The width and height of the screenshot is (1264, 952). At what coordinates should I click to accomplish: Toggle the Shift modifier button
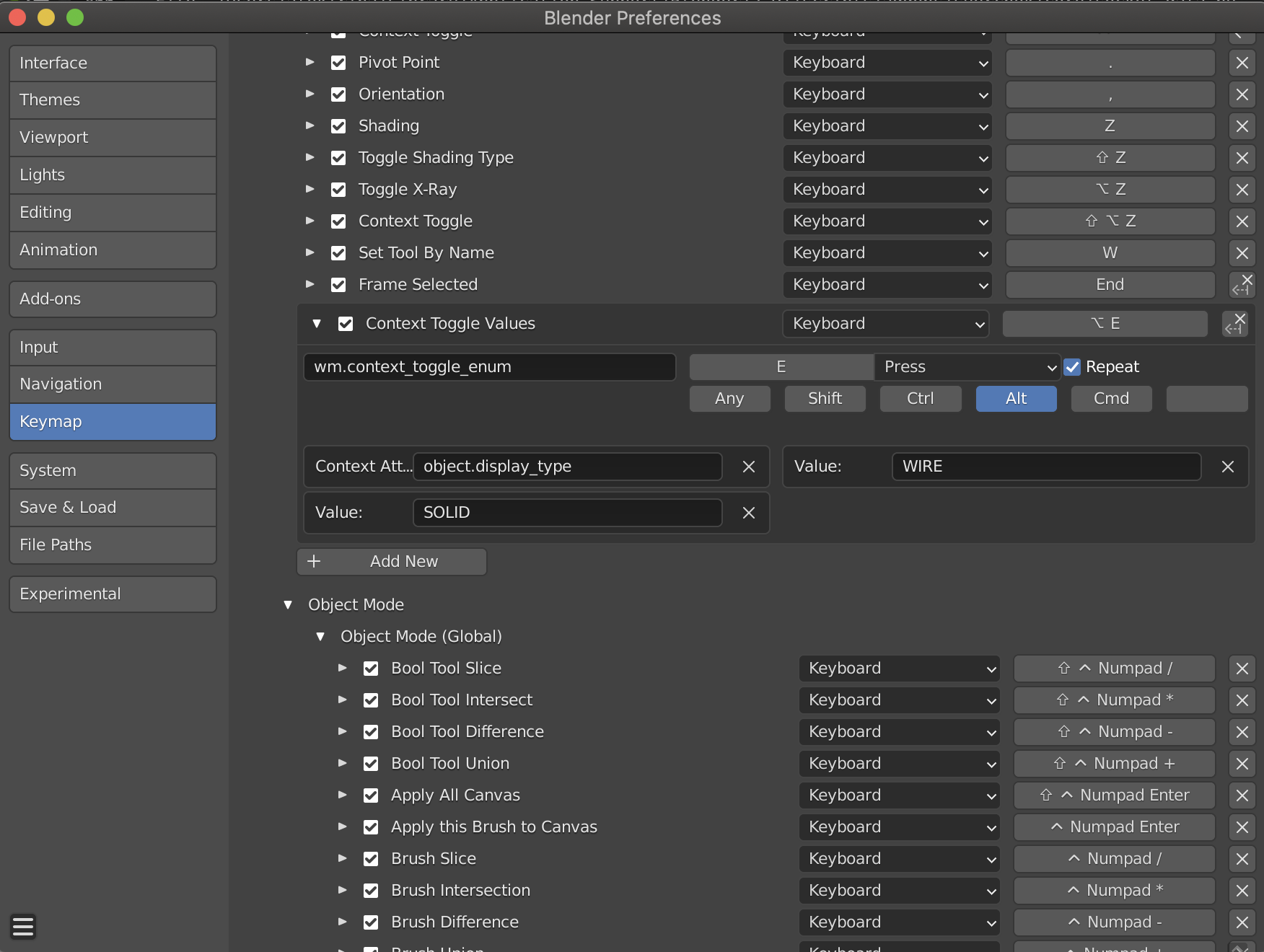pyautogui.click(x=825, y=399)
